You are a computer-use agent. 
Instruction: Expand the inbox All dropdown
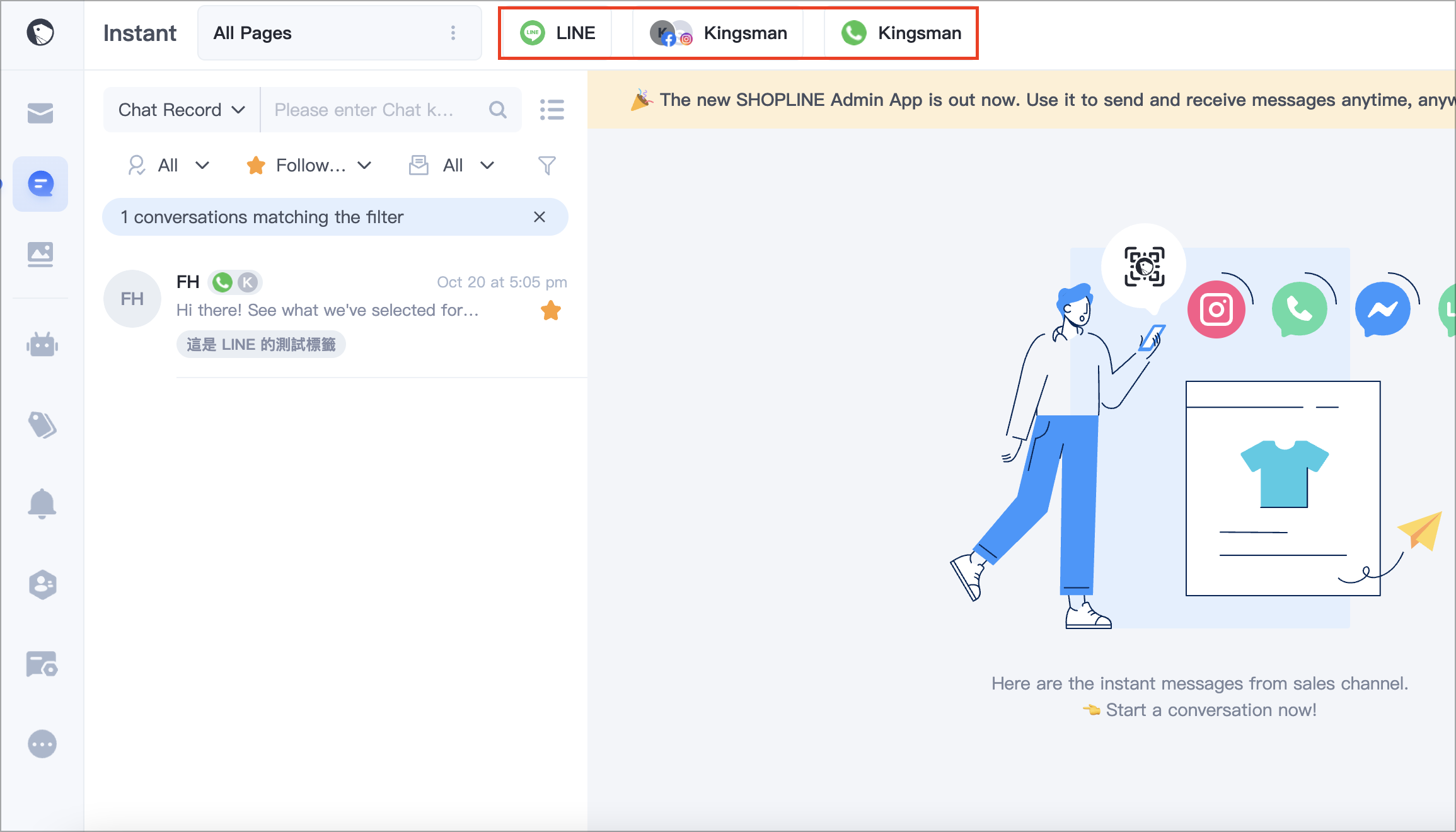tap(451, 165)
